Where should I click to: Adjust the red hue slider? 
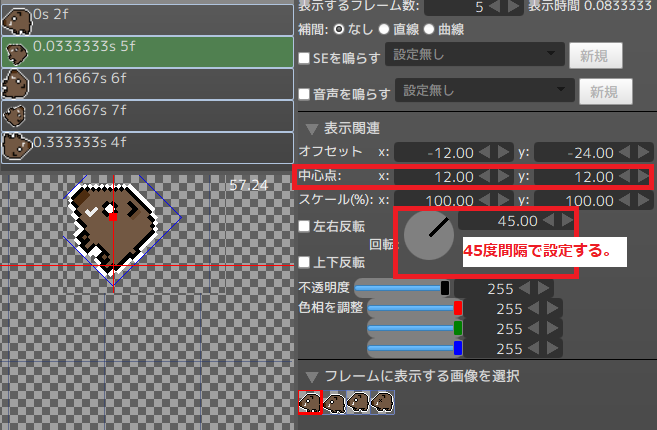click(415, 308)
